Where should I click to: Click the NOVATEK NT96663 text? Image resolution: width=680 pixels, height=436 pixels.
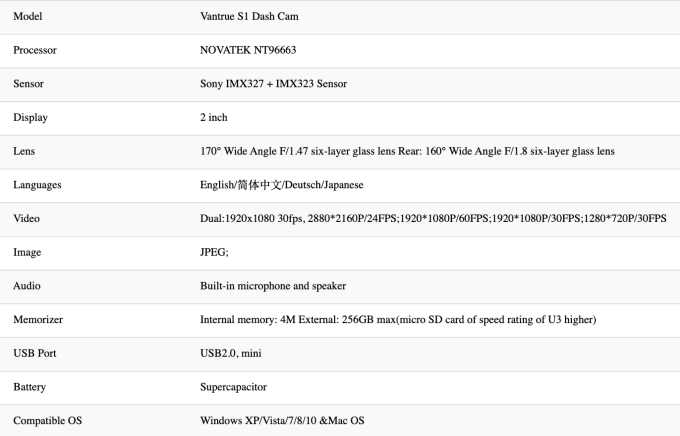point(248,50)
